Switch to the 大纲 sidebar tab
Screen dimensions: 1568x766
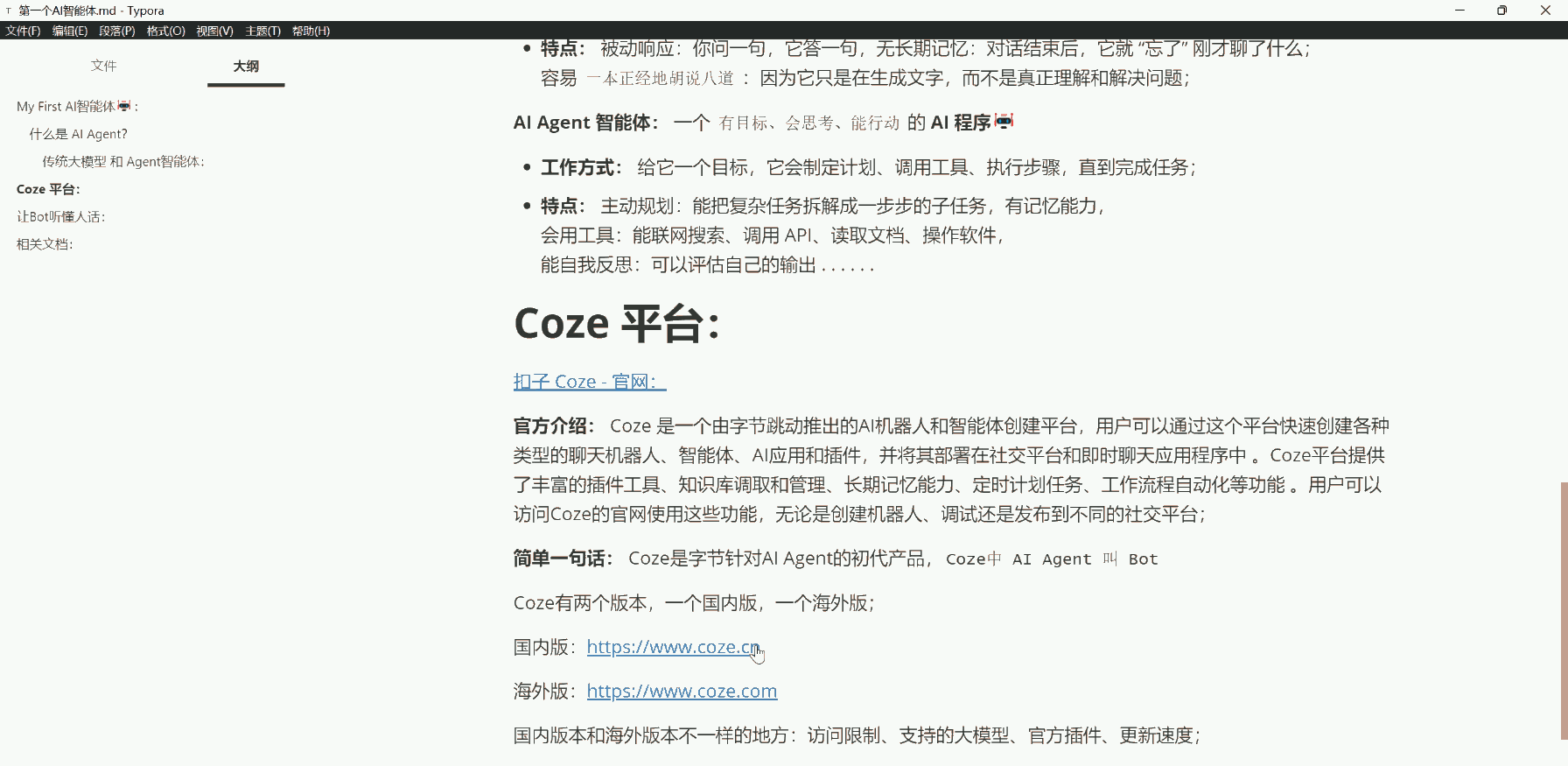[x=246, y=66]
